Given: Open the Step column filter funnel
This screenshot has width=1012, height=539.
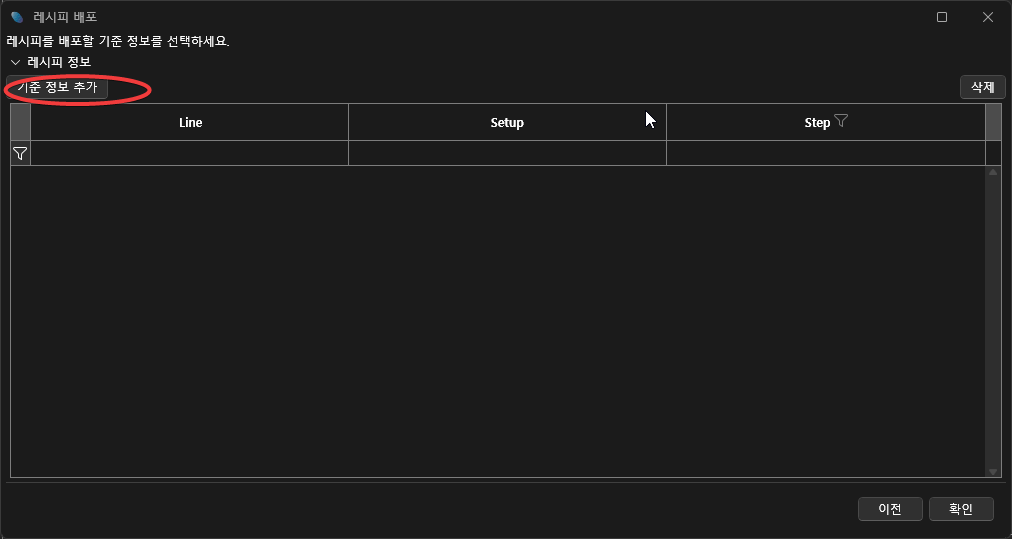Looking at the screenshot, I should coord(841,121).
